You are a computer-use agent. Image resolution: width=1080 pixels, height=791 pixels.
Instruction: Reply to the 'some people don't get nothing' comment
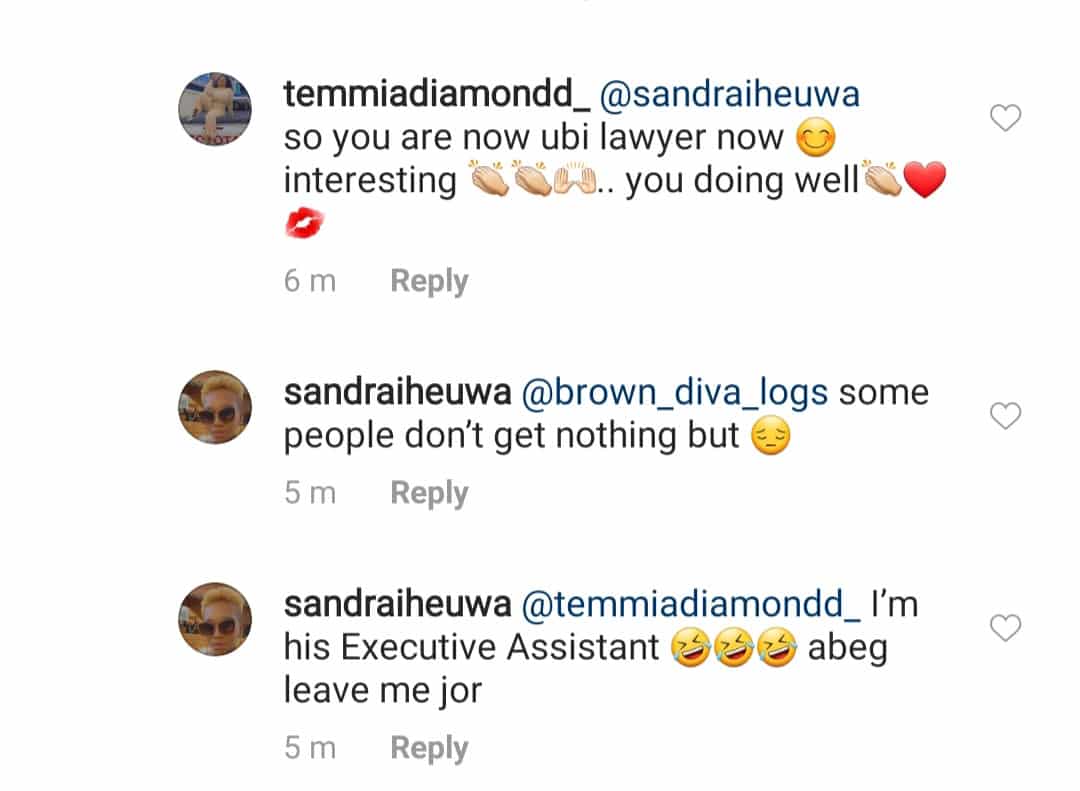tap(429, 493)
